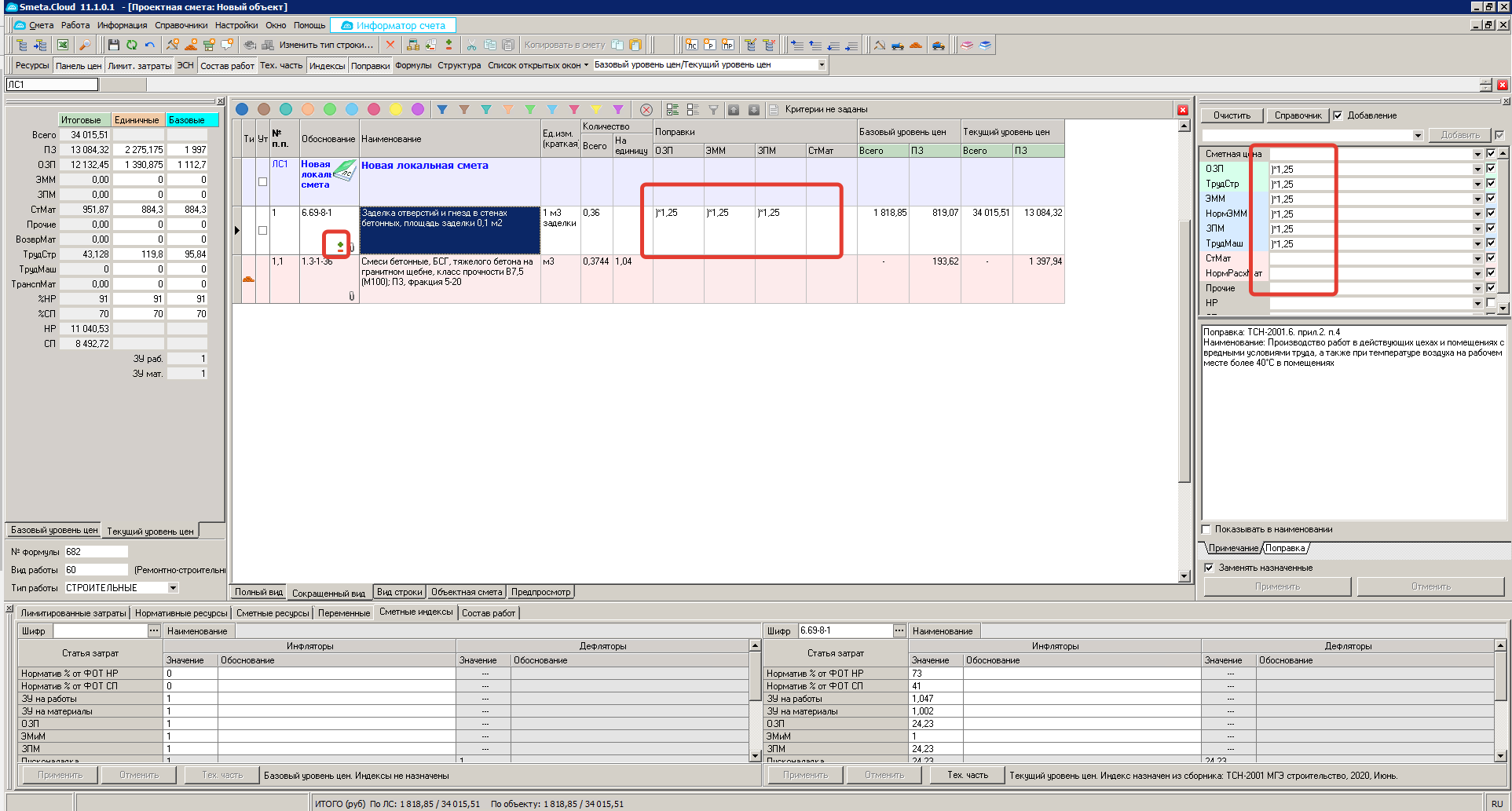Click the Шифр browse button next to 6.69-8-1
Image resolution: width=1512 pixels, height=811 pixels.
click(899, 630)
